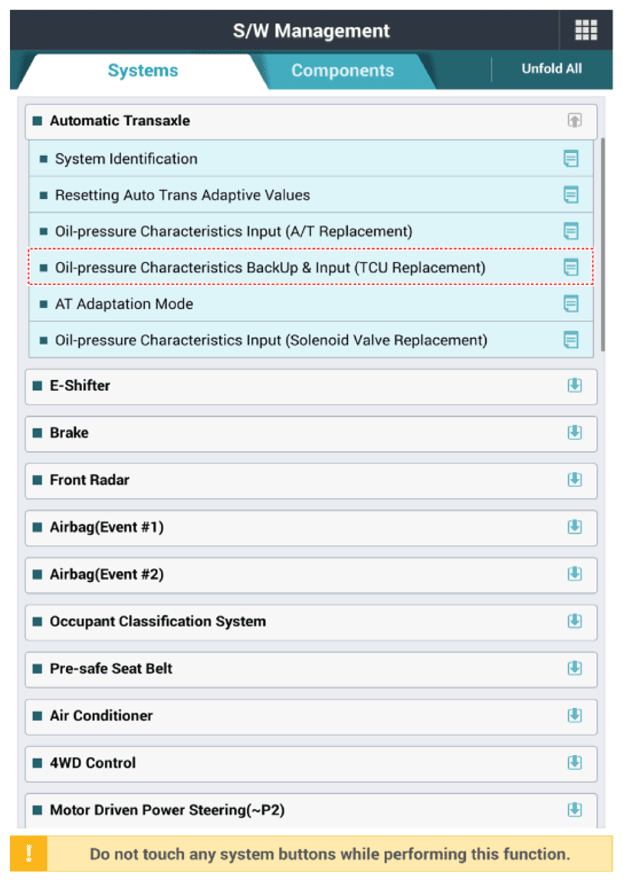Image resolution: width=623 pixels, height=882 pixels.
Task: Open the AT Adaptation Mode function
Action: click(x=124, y=304)
